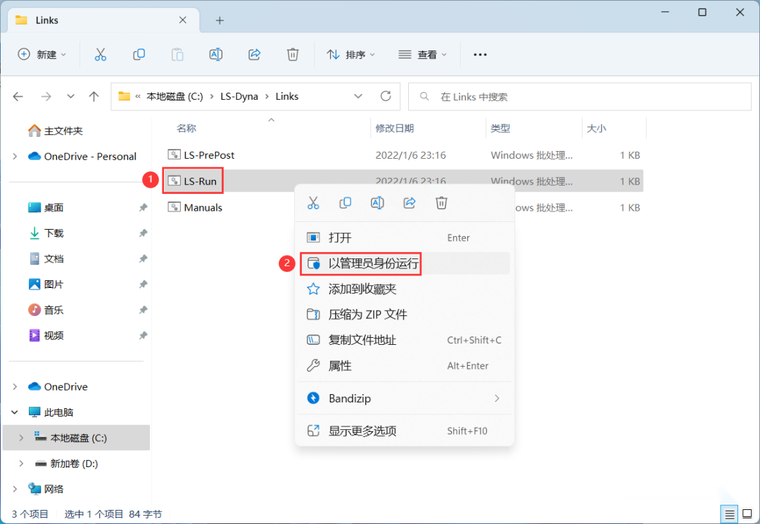Go back with the left arrow
760x524 pixels.
(x=18, y=96)
